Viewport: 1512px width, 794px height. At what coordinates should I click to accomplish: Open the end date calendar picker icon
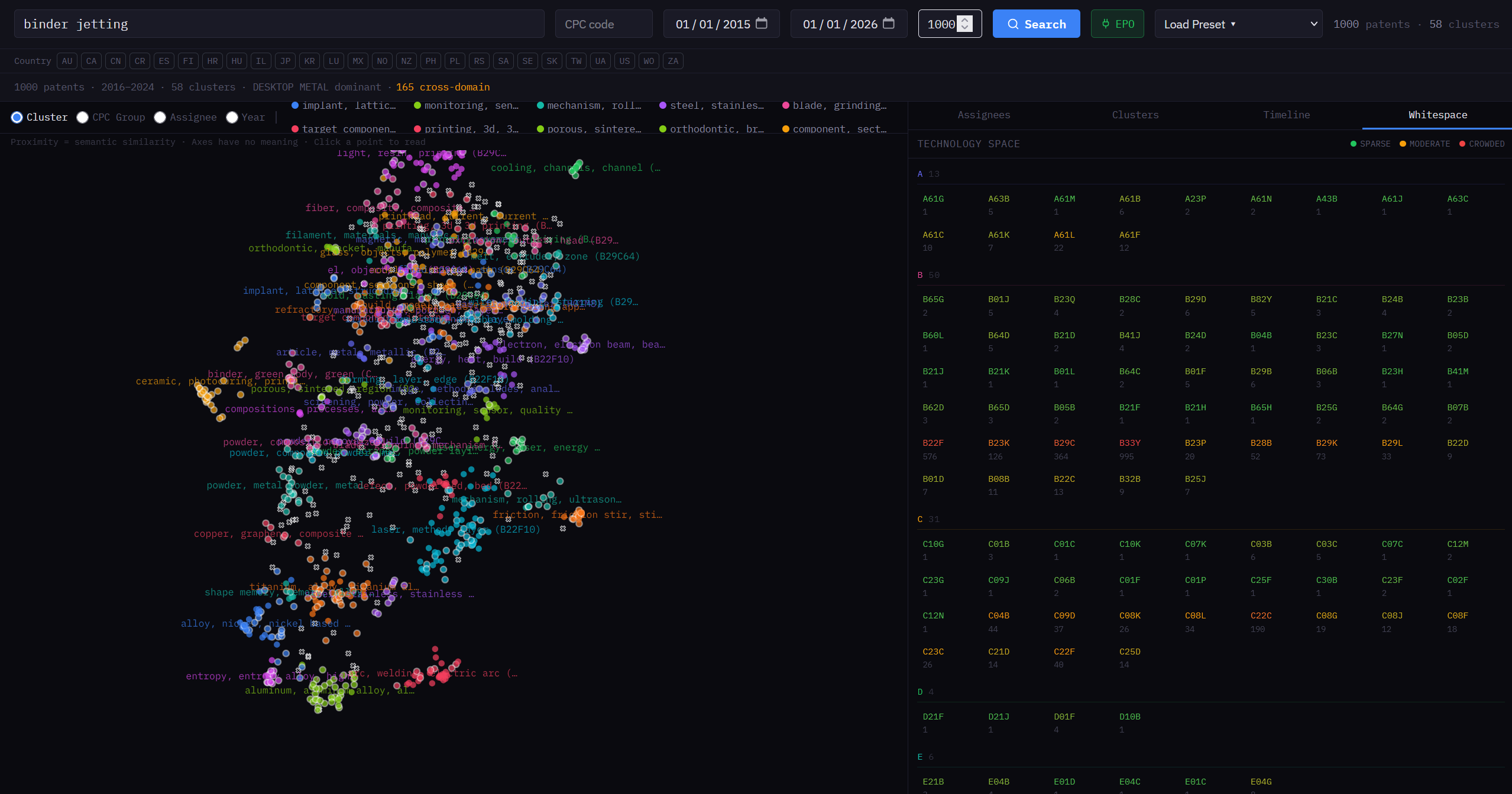tap(889, 24)
